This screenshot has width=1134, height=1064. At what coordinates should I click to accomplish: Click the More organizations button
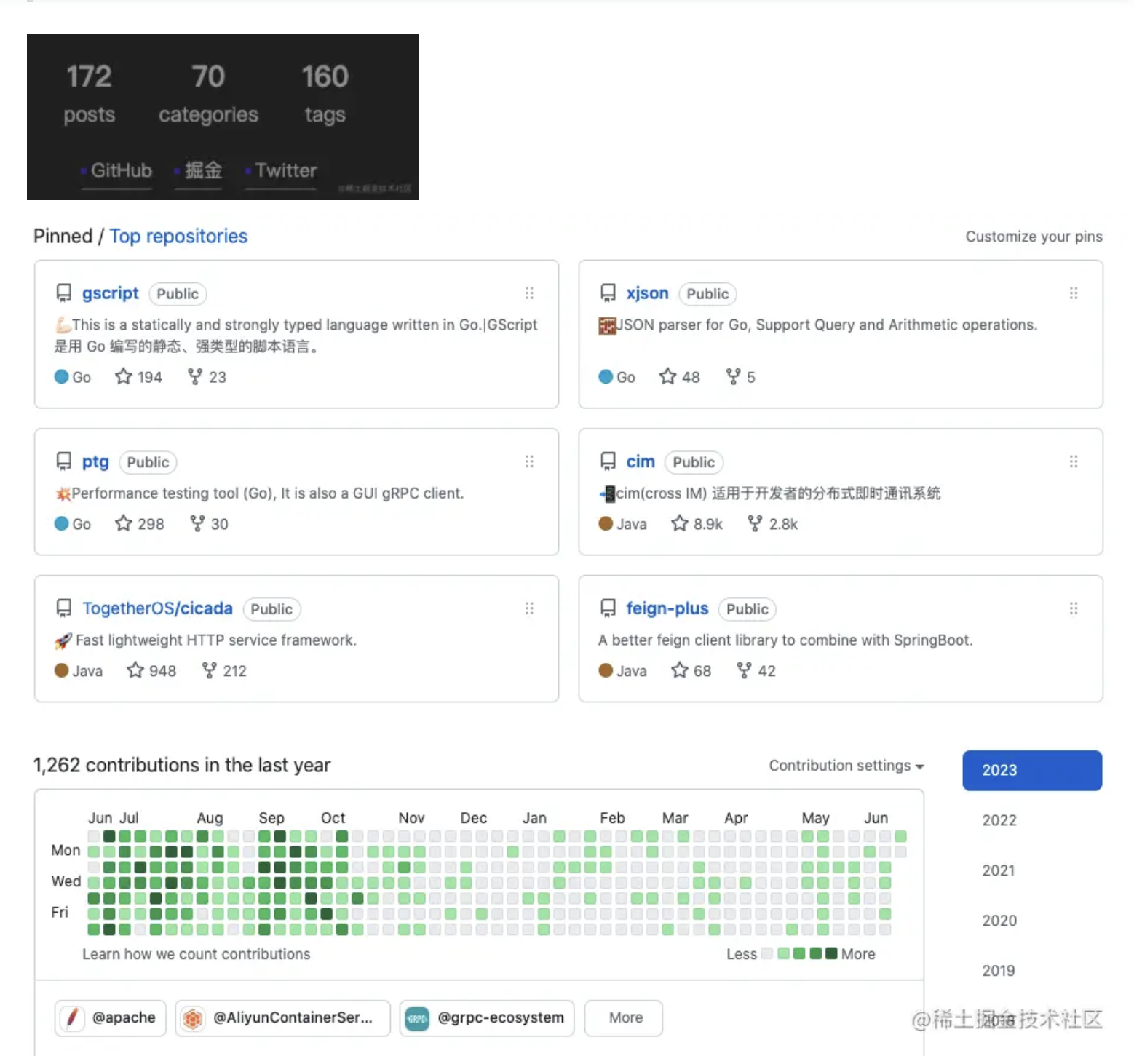624,1017
